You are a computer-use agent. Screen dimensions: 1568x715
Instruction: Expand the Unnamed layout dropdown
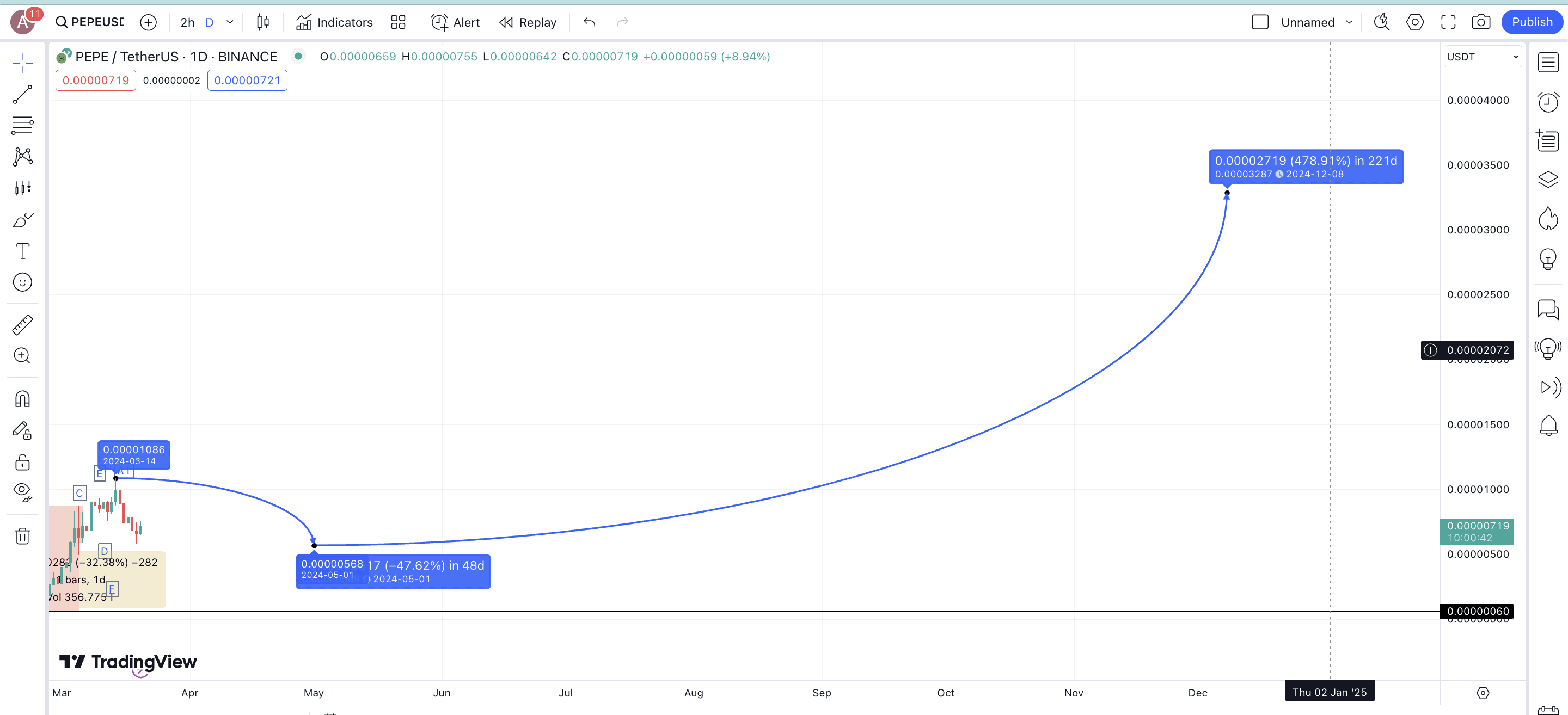coord(1349,22)
